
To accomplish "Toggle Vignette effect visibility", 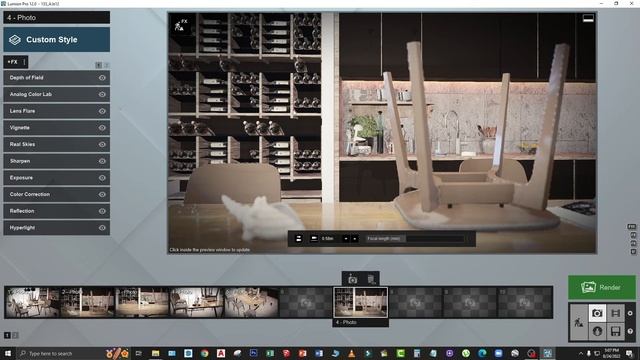I will (102, 128).
